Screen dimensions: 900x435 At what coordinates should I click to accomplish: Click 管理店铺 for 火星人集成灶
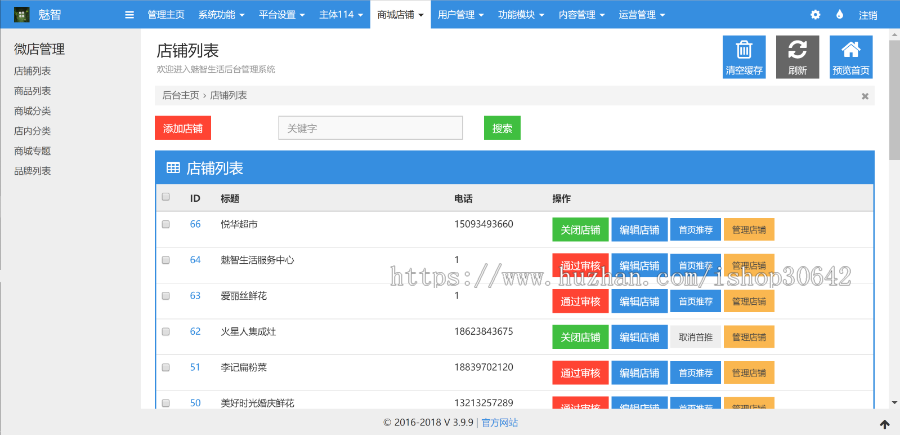click(749, 336)
